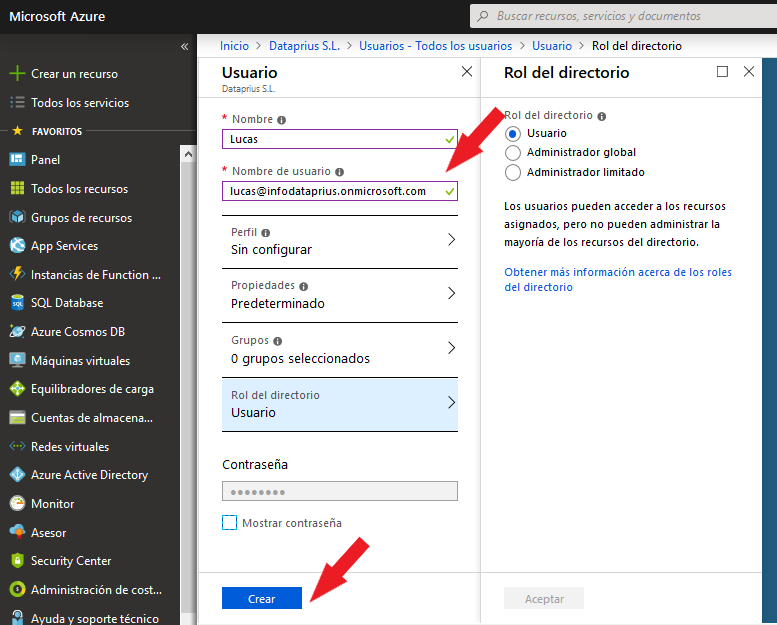Open Redes virtuales in sidebar
The height and width of the screenshot is (625, 777).
tap(70, 447)
